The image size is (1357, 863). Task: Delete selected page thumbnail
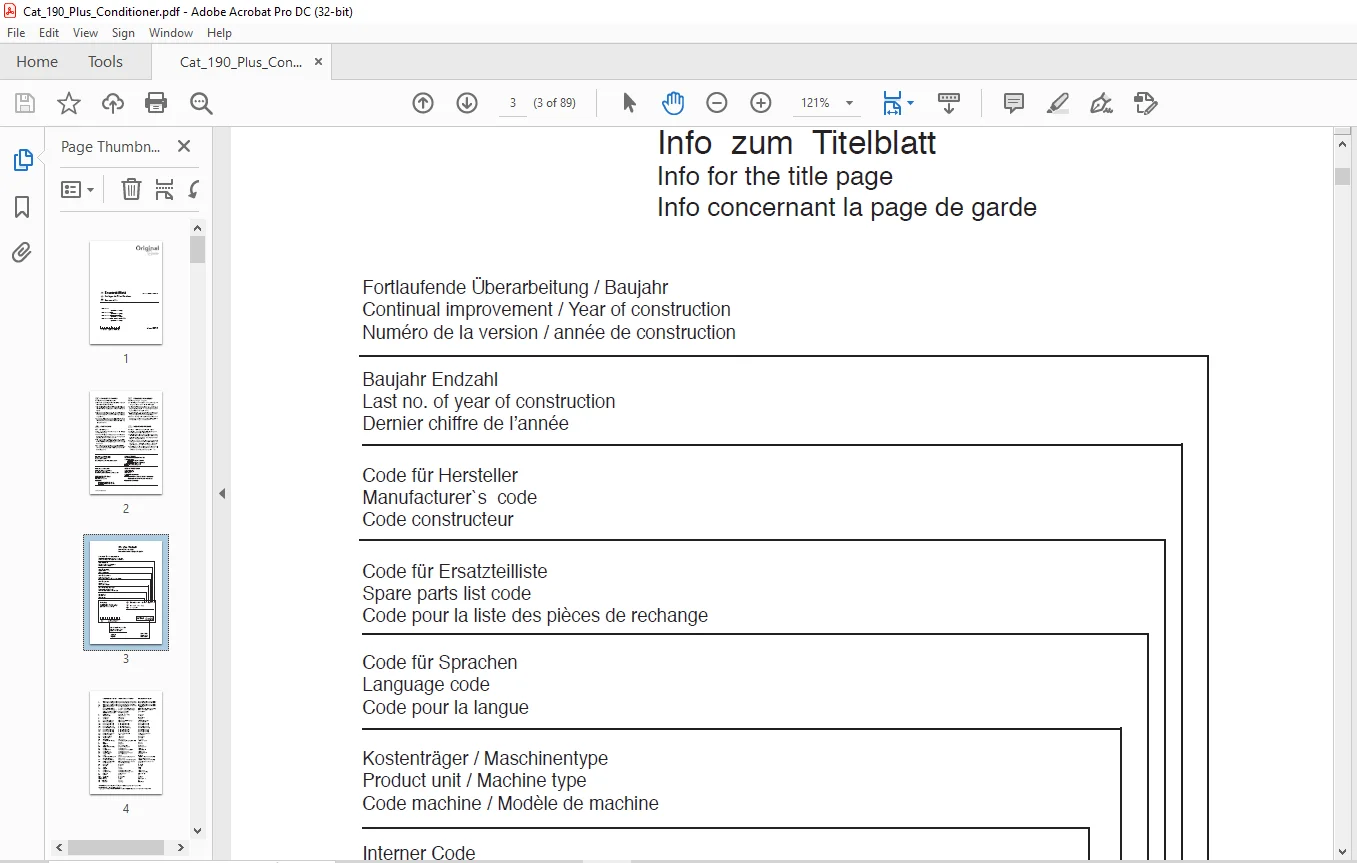(131, 189)
